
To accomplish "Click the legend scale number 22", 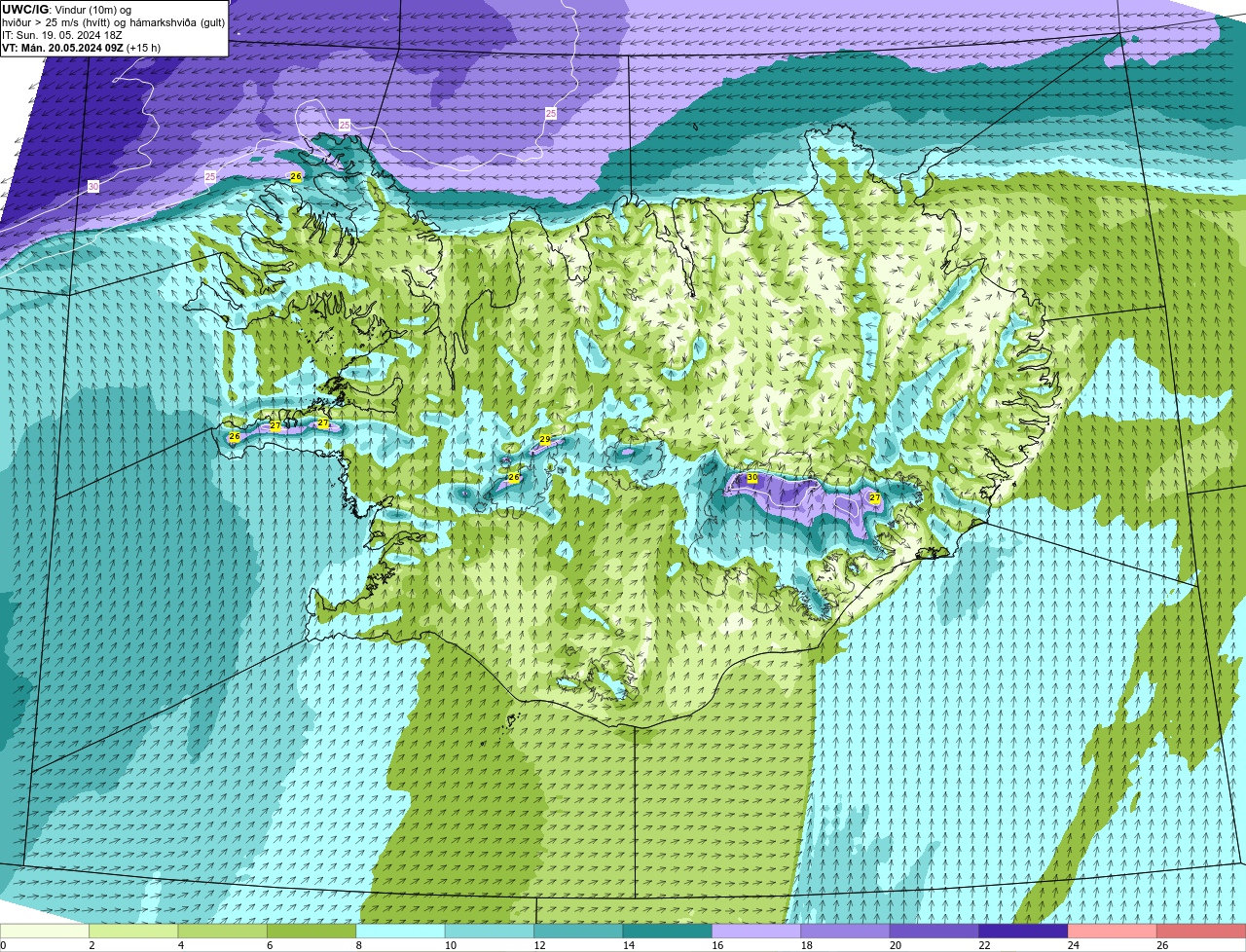I will tap(982, 944).
